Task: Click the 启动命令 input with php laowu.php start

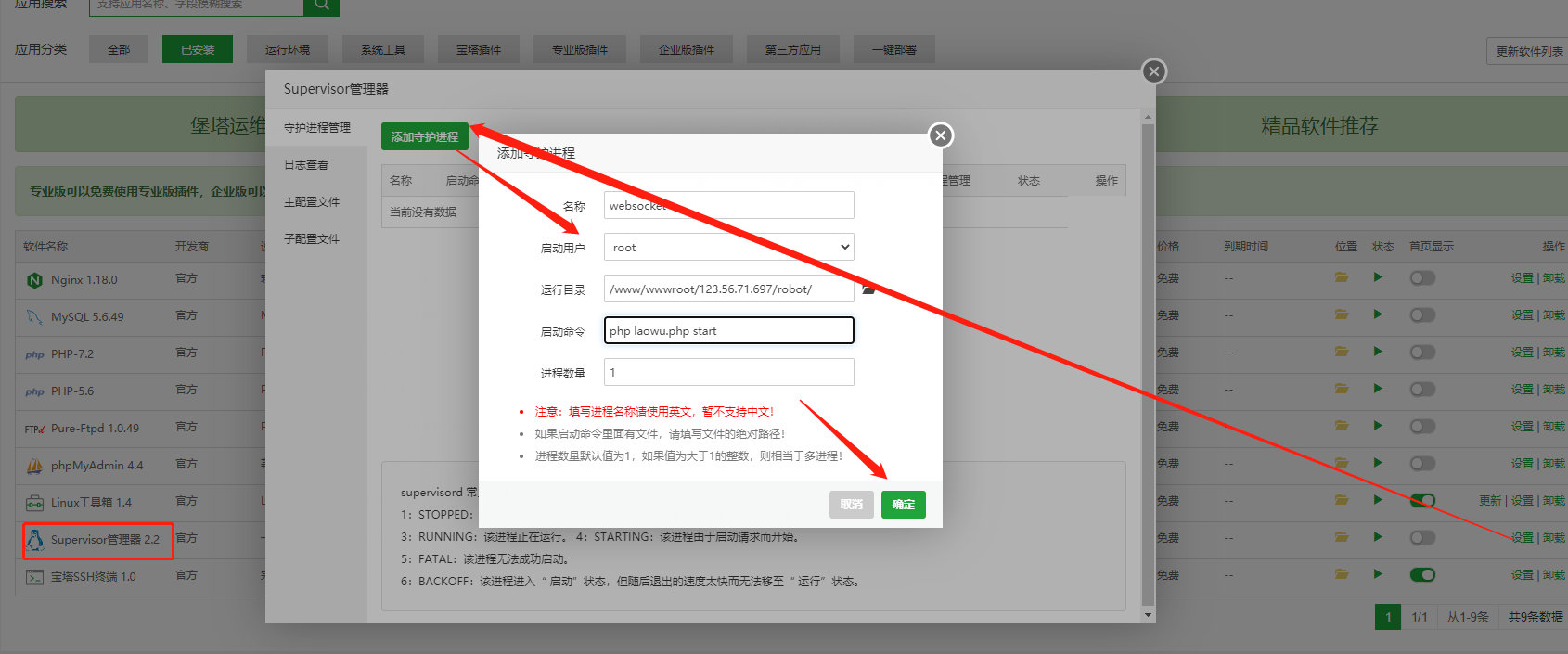Action: tap(729, 330)
